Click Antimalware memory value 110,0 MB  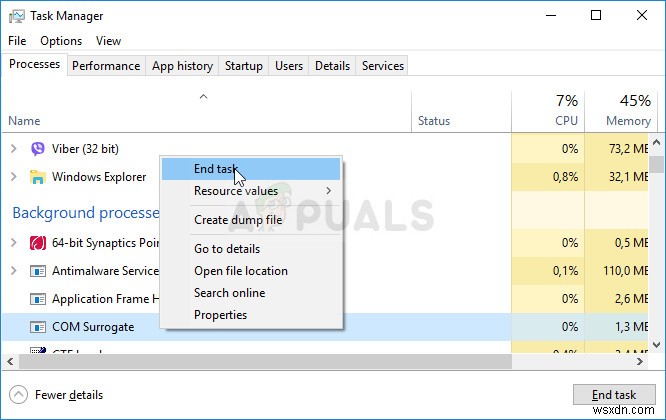(625, 271)
